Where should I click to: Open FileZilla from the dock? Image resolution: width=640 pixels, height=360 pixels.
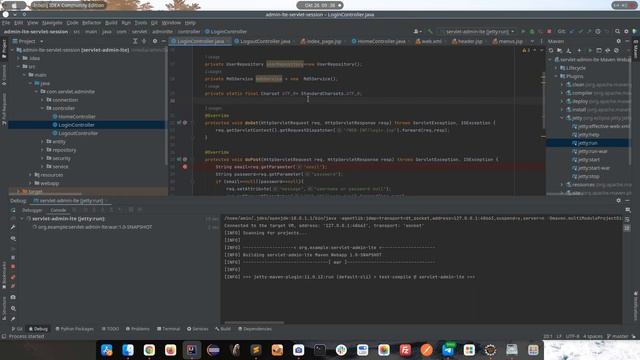[x=405, y=350]
